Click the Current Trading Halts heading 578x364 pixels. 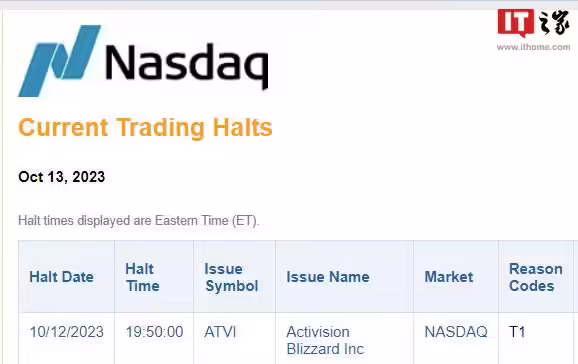(x=145, y=128)
